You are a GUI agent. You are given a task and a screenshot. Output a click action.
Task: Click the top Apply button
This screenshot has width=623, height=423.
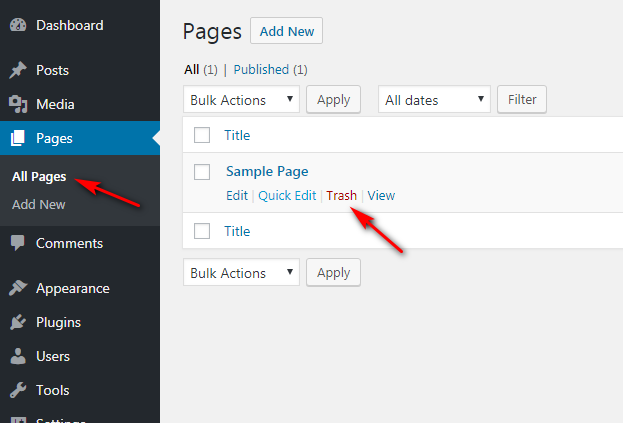[x=333, y=100]
